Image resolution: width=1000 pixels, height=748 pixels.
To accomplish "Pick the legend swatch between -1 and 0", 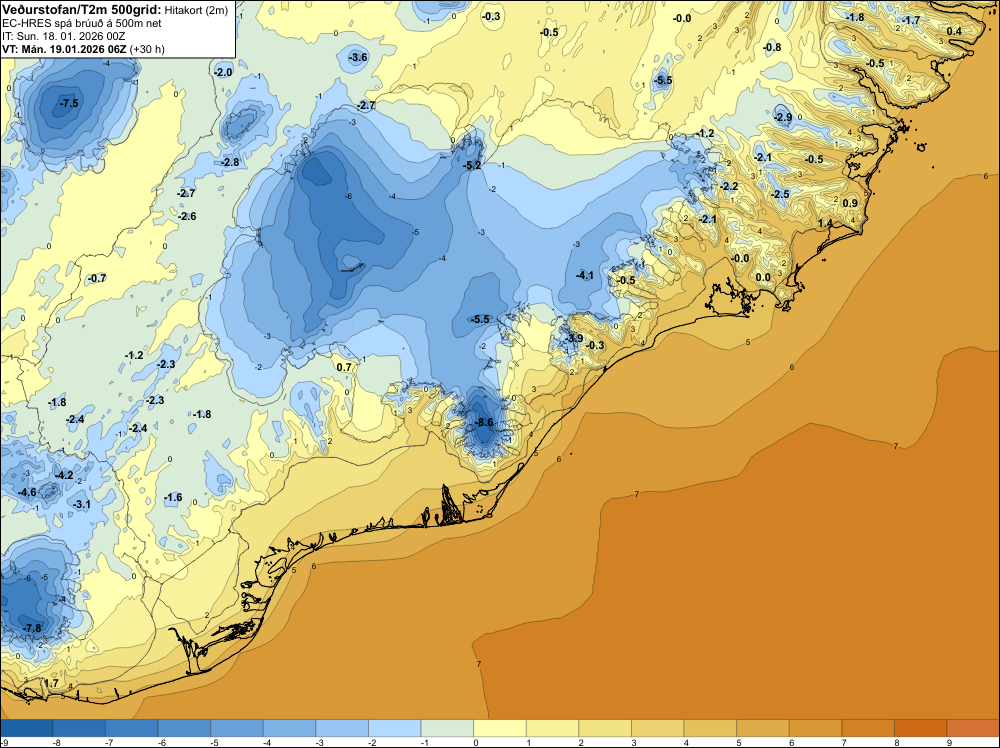I will 447,728.
